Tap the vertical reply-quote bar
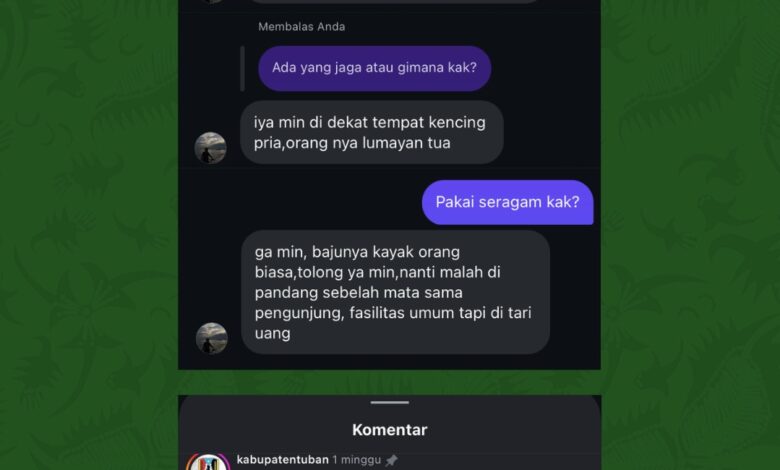 242,69
